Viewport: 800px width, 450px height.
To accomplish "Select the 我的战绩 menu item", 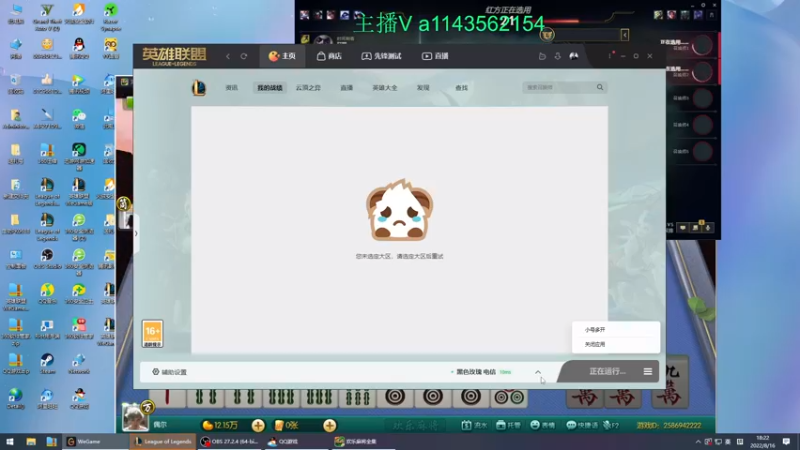I will (x=269, y=88).
